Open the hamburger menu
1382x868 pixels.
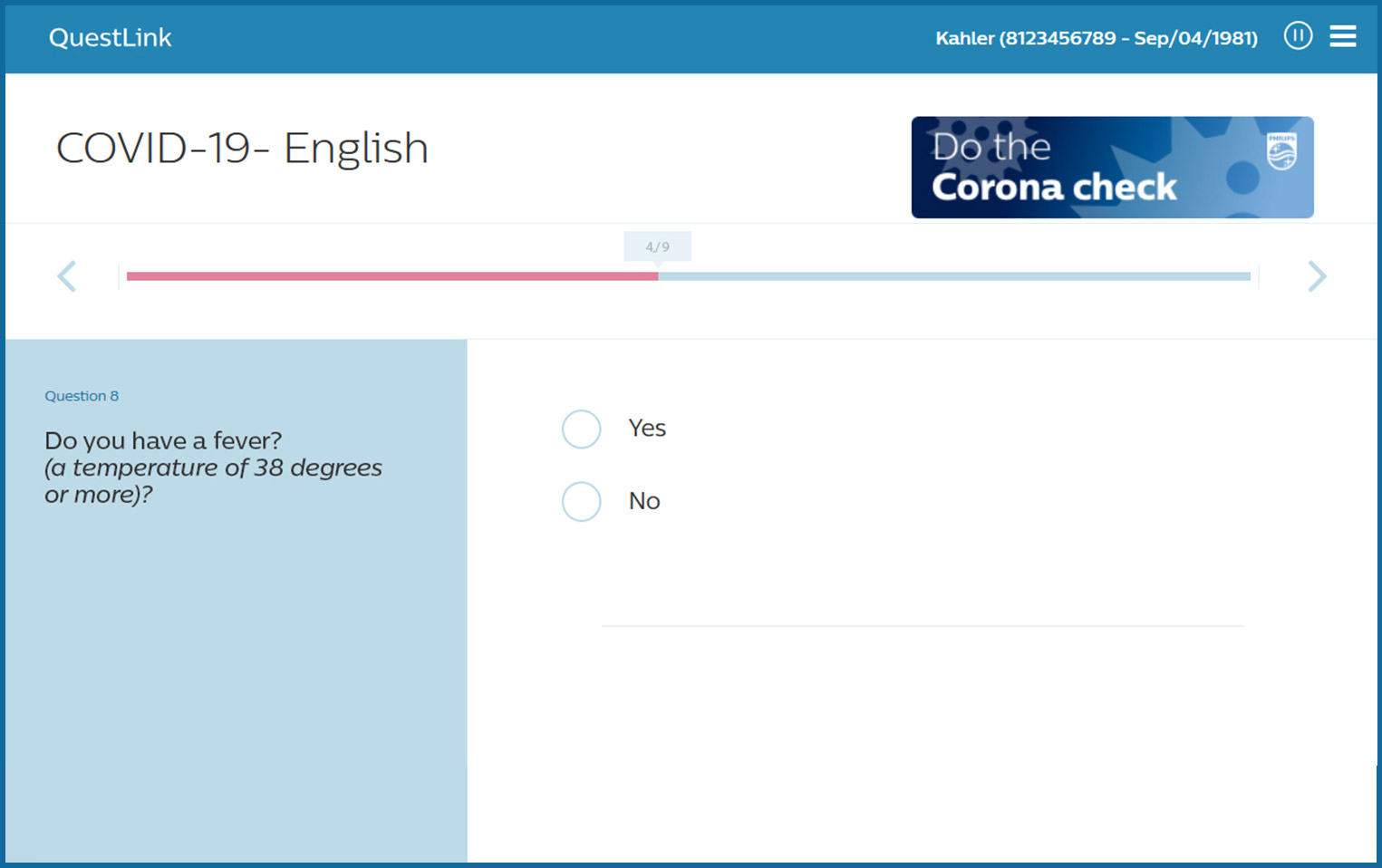point(1342,36)
